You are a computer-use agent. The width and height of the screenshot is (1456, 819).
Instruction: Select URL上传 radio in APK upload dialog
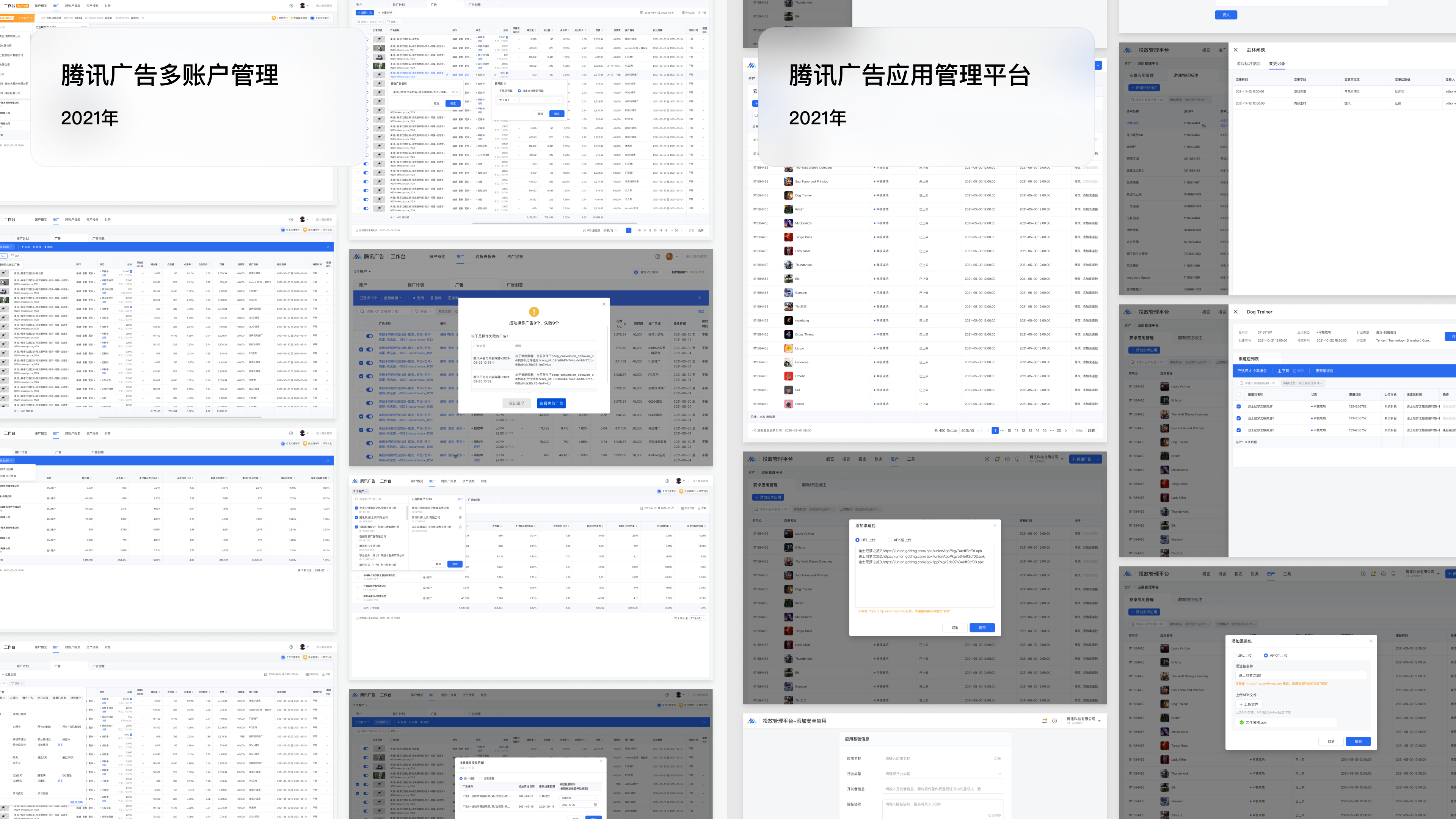tap(1234, 656)
